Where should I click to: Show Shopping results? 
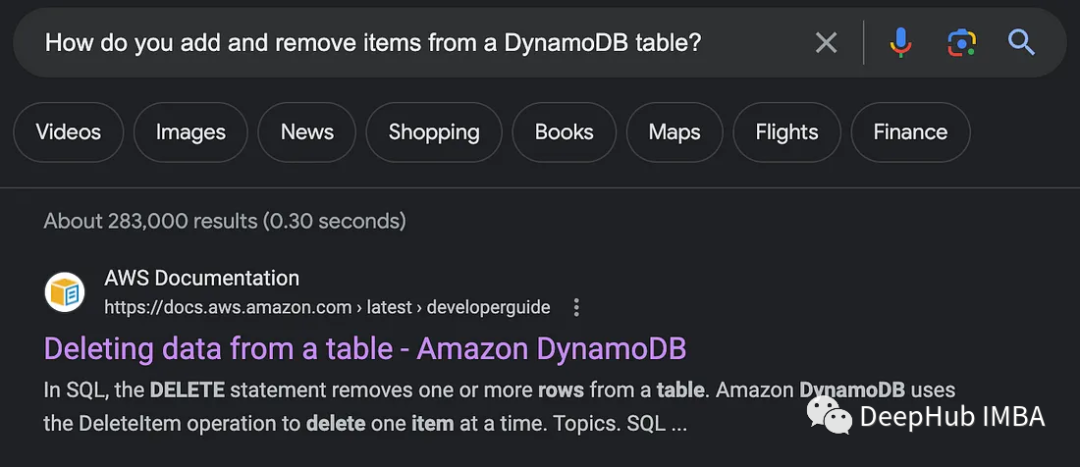(x=434, y=132)
